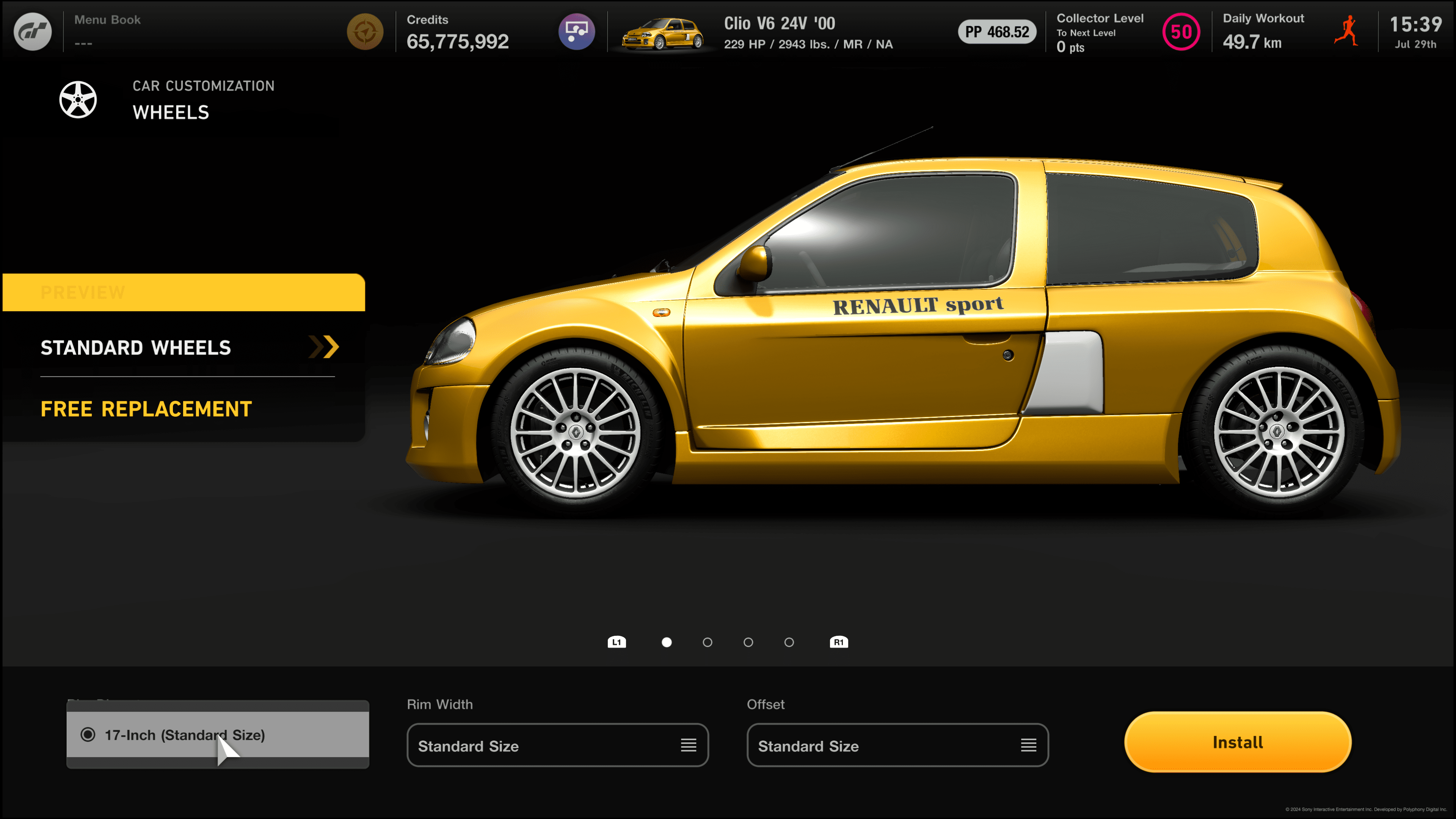1456x819 pixels.
Task: Click the Standard Wheels double-chevron arrow
Action: tap(324, 347)
